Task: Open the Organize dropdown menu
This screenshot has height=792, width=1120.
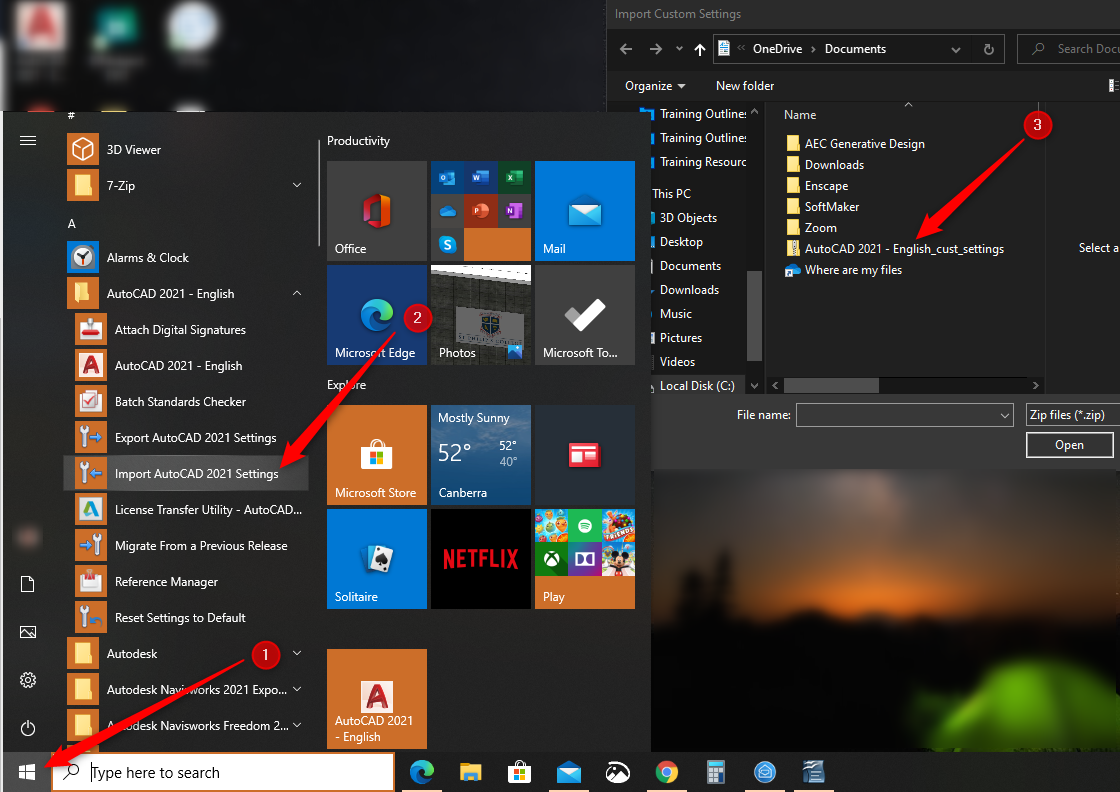Action: [655, 86]
